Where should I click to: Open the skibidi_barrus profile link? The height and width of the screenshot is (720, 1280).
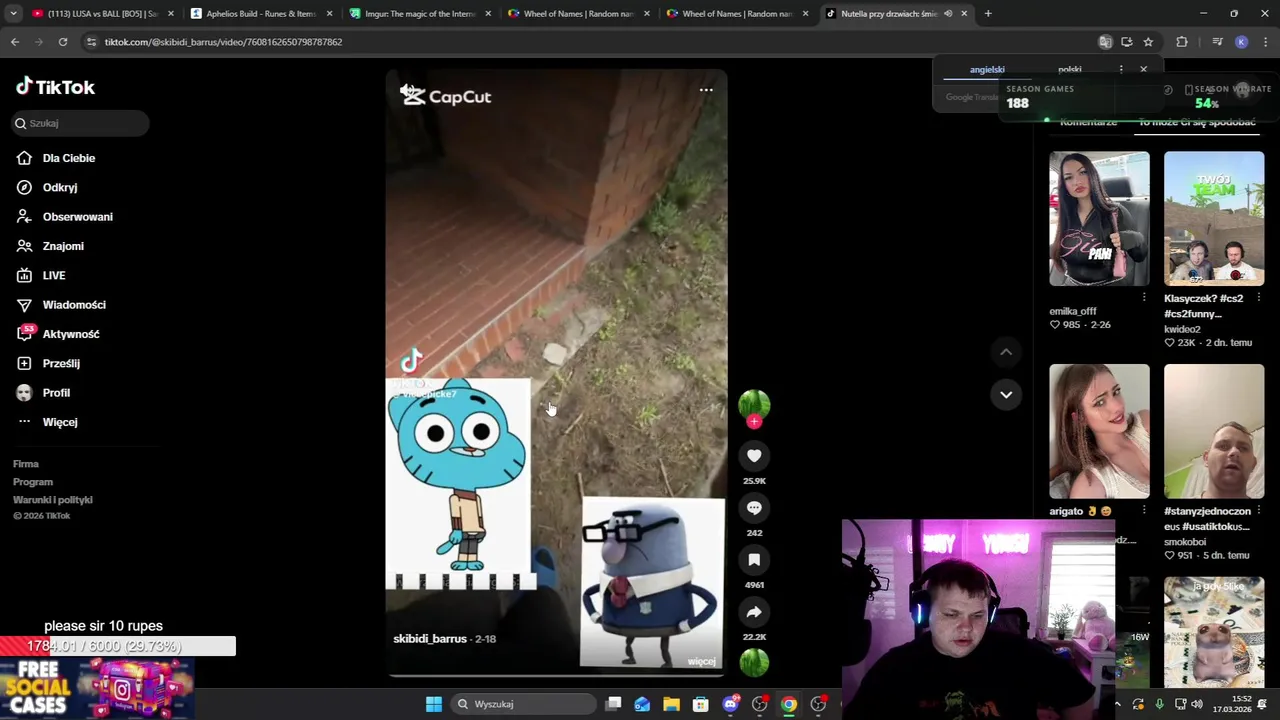430,639
